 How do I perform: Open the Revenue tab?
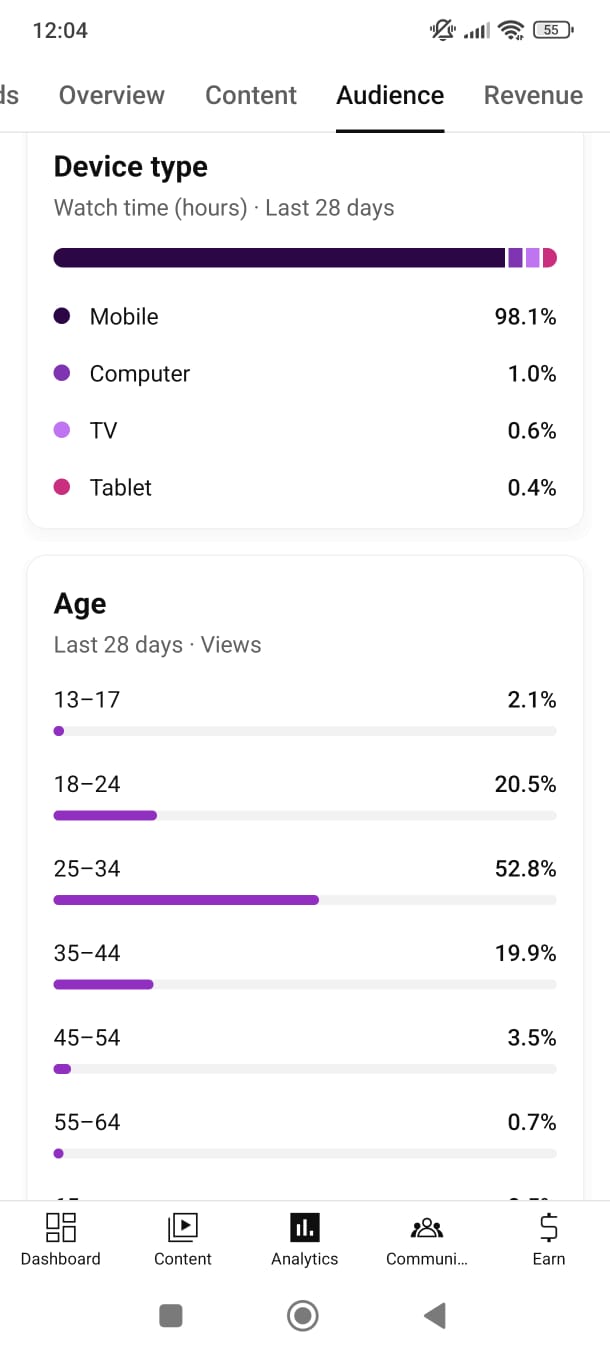tap(533, 95)
